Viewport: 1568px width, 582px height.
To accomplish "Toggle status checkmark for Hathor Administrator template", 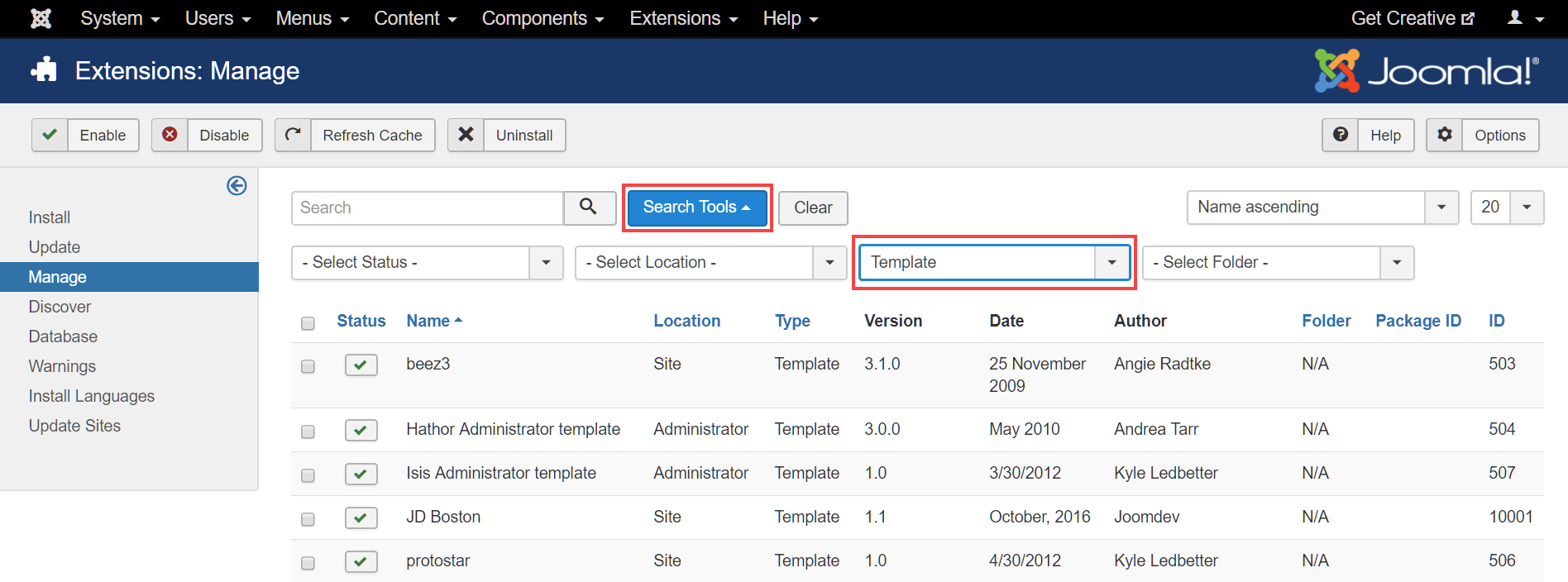I will coord(361,430).
